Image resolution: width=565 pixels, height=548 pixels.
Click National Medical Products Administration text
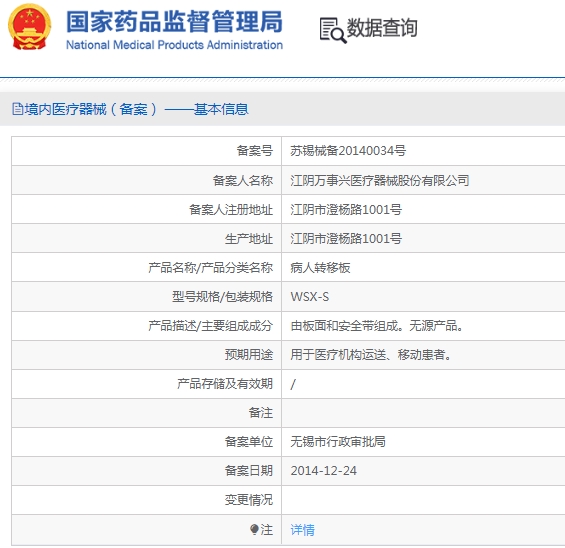click(x=174, y=45)
